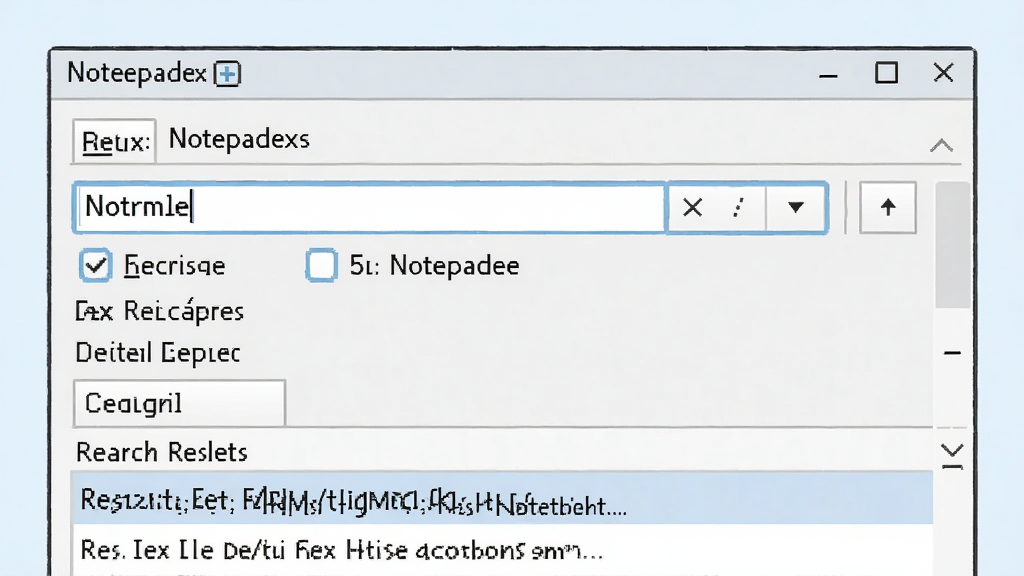Clear the search field with the X icon
This screenshot has width=1024, height=576.
pyautogui.click(x=692, y=208)
